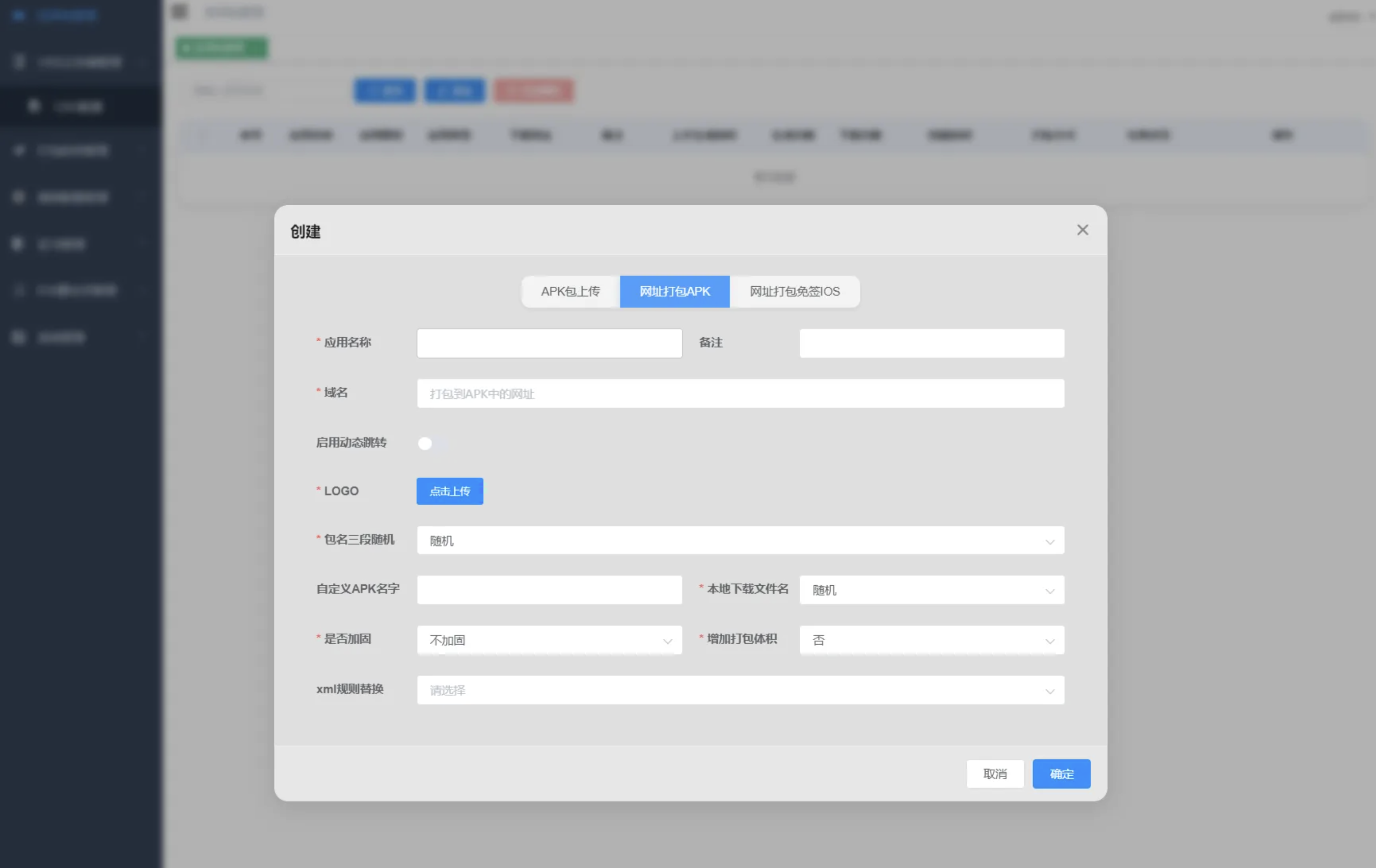The image size is (1376, 868).
Task: Open the xml规则替换 select box
Action: [x=740, y=690]
